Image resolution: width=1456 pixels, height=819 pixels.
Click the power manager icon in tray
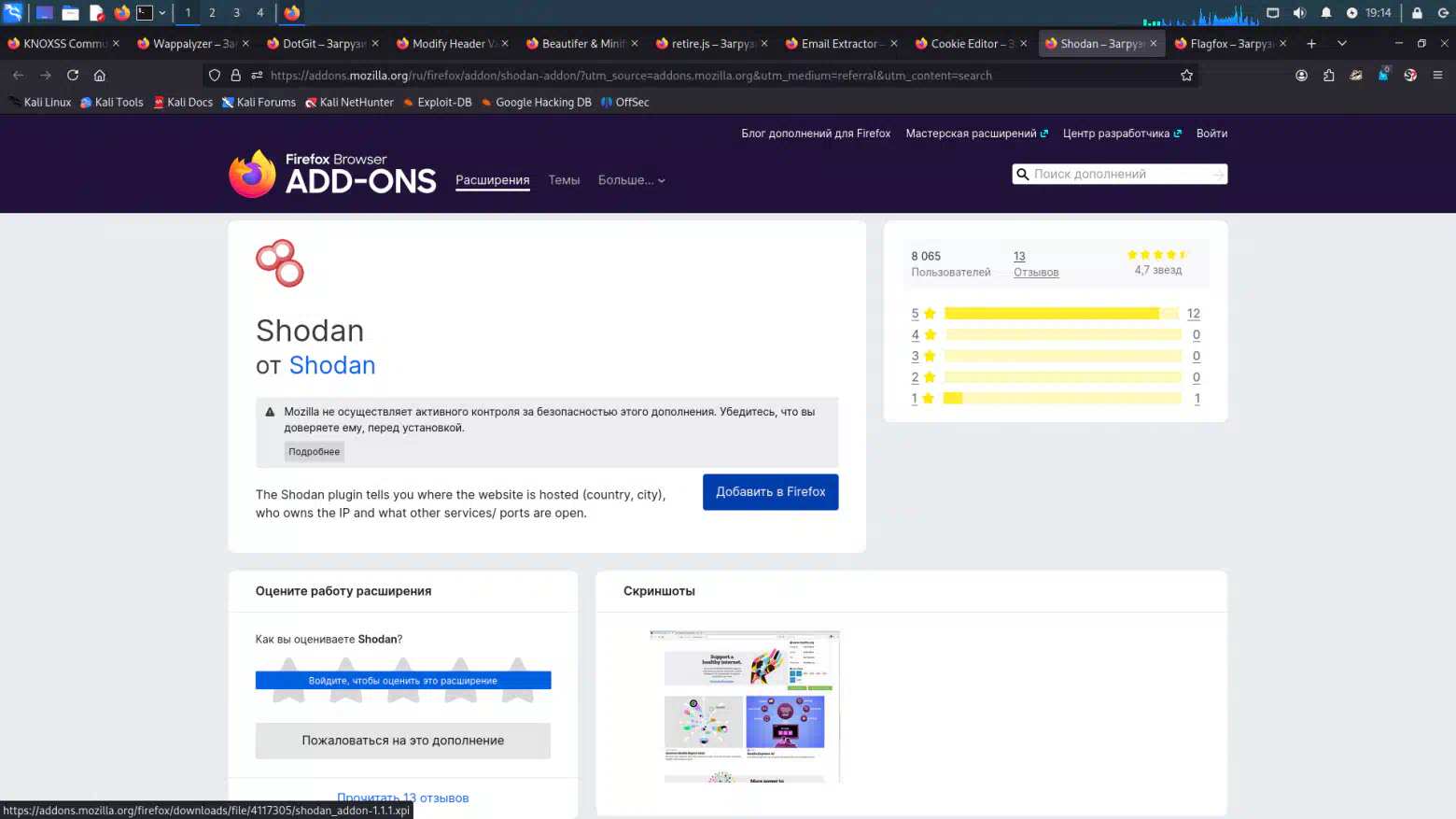(1351, 13)
